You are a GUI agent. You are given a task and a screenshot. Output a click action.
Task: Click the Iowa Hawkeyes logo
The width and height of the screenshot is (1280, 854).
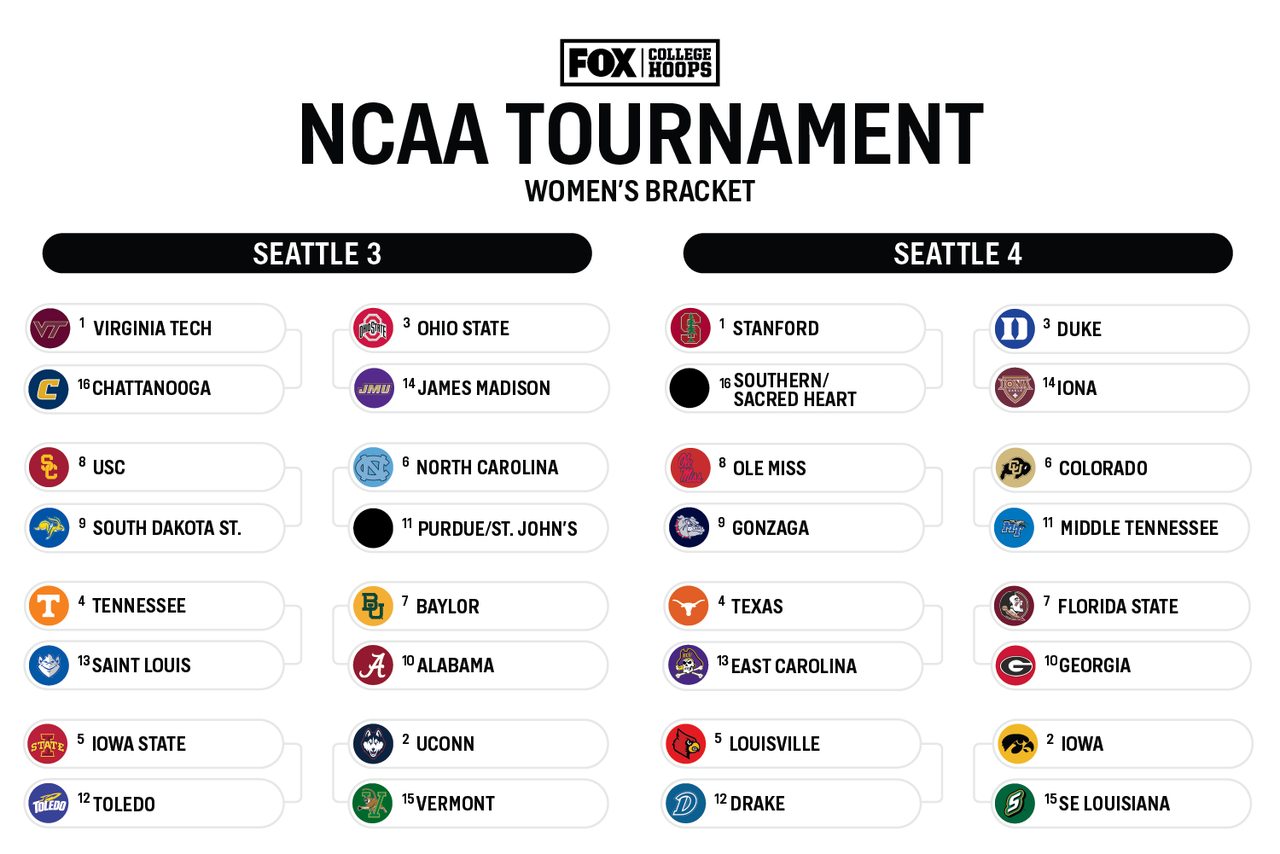coord(1017,743)
